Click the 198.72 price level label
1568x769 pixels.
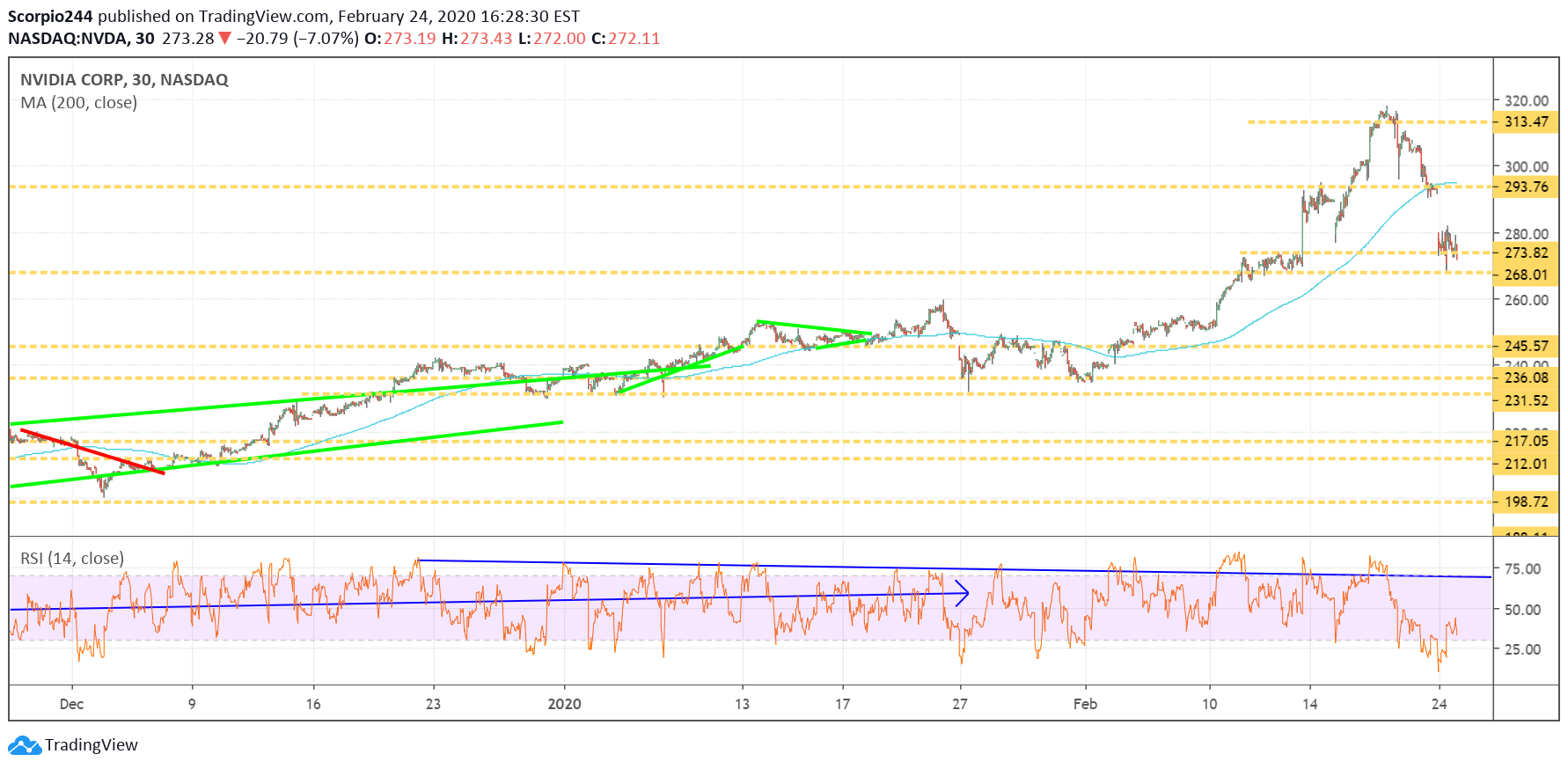coord(1526,502)
